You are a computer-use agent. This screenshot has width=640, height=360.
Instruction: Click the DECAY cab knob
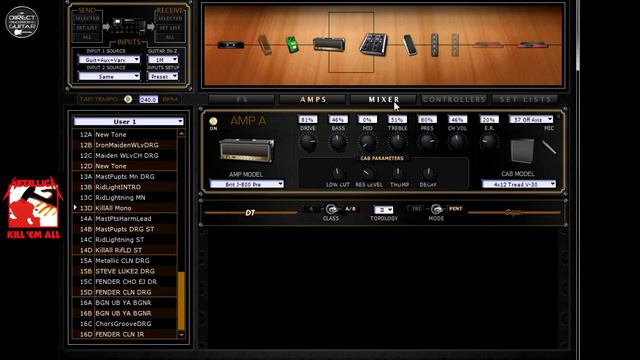point(428,173)
